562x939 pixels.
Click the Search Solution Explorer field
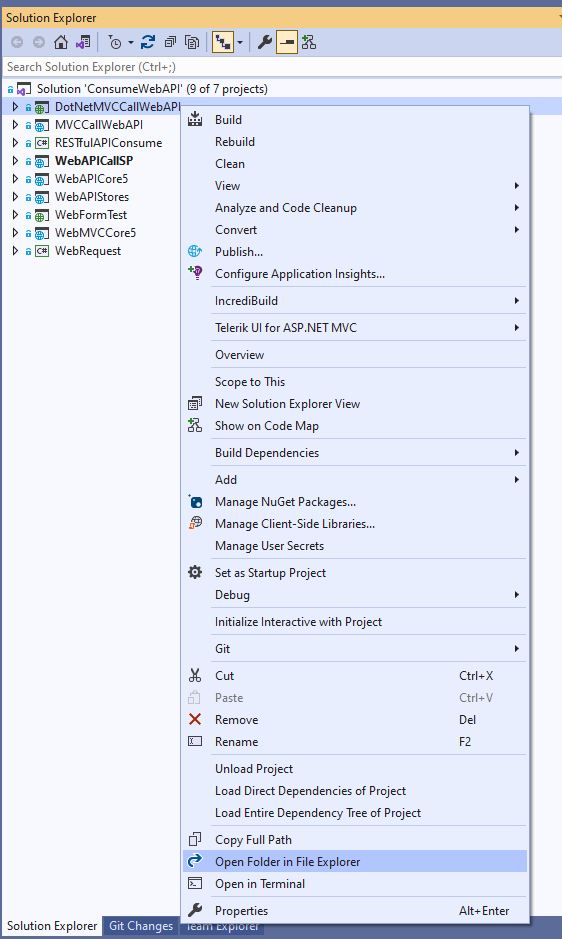tap(281, 67)
